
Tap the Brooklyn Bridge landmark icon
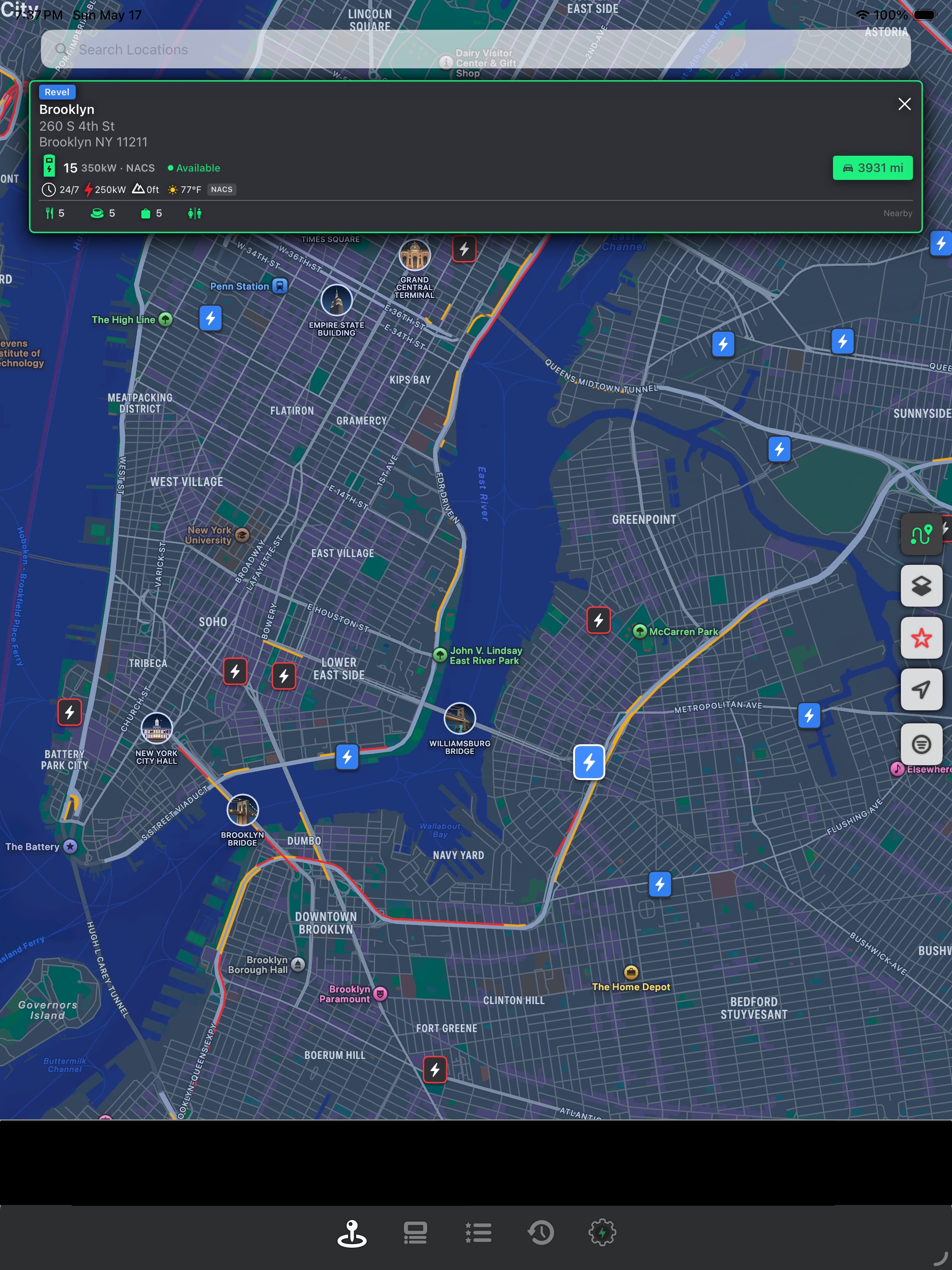(243, 810)
